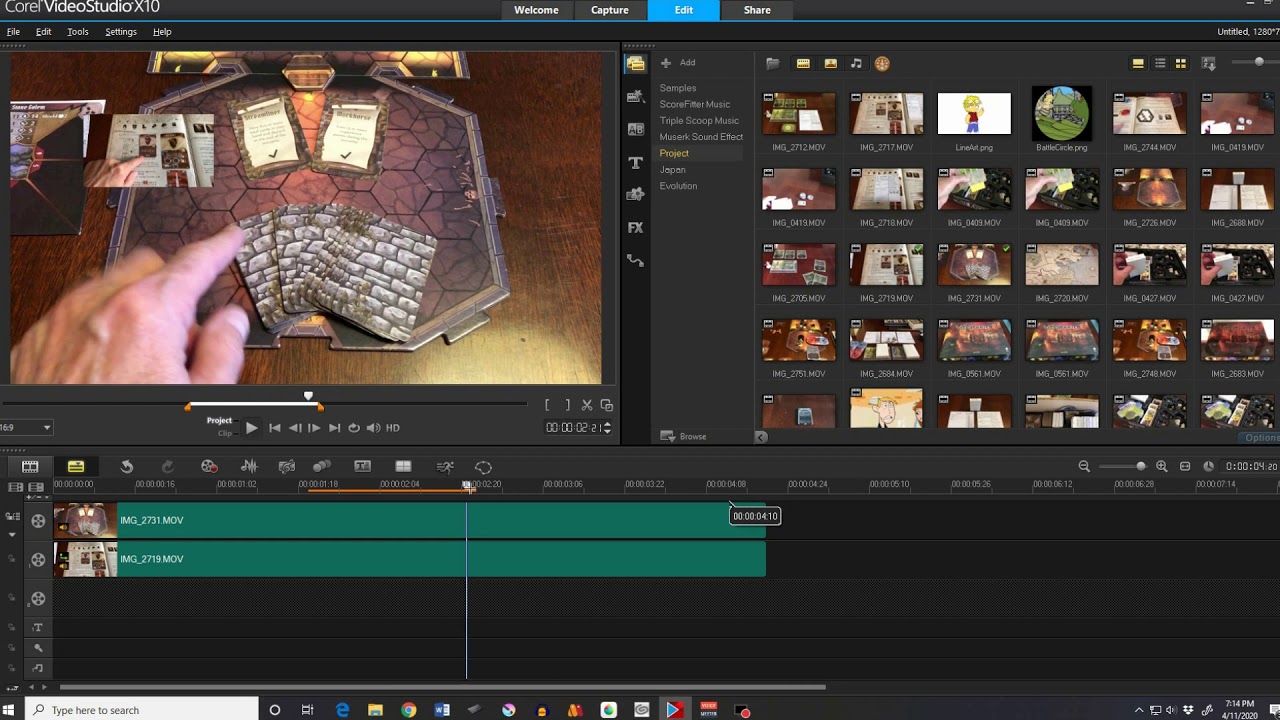Select the Japan library folder
The width and height of the screenshot is (1280, 720).
pos(673,170)
